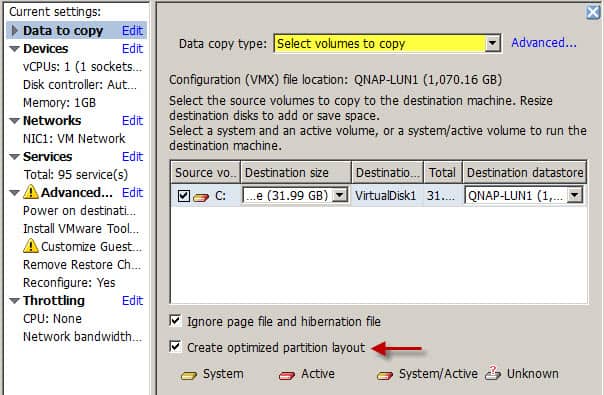Collapse the Advanced options section
The height and width of the screenshot is (395, 604).
click(15, 193)
